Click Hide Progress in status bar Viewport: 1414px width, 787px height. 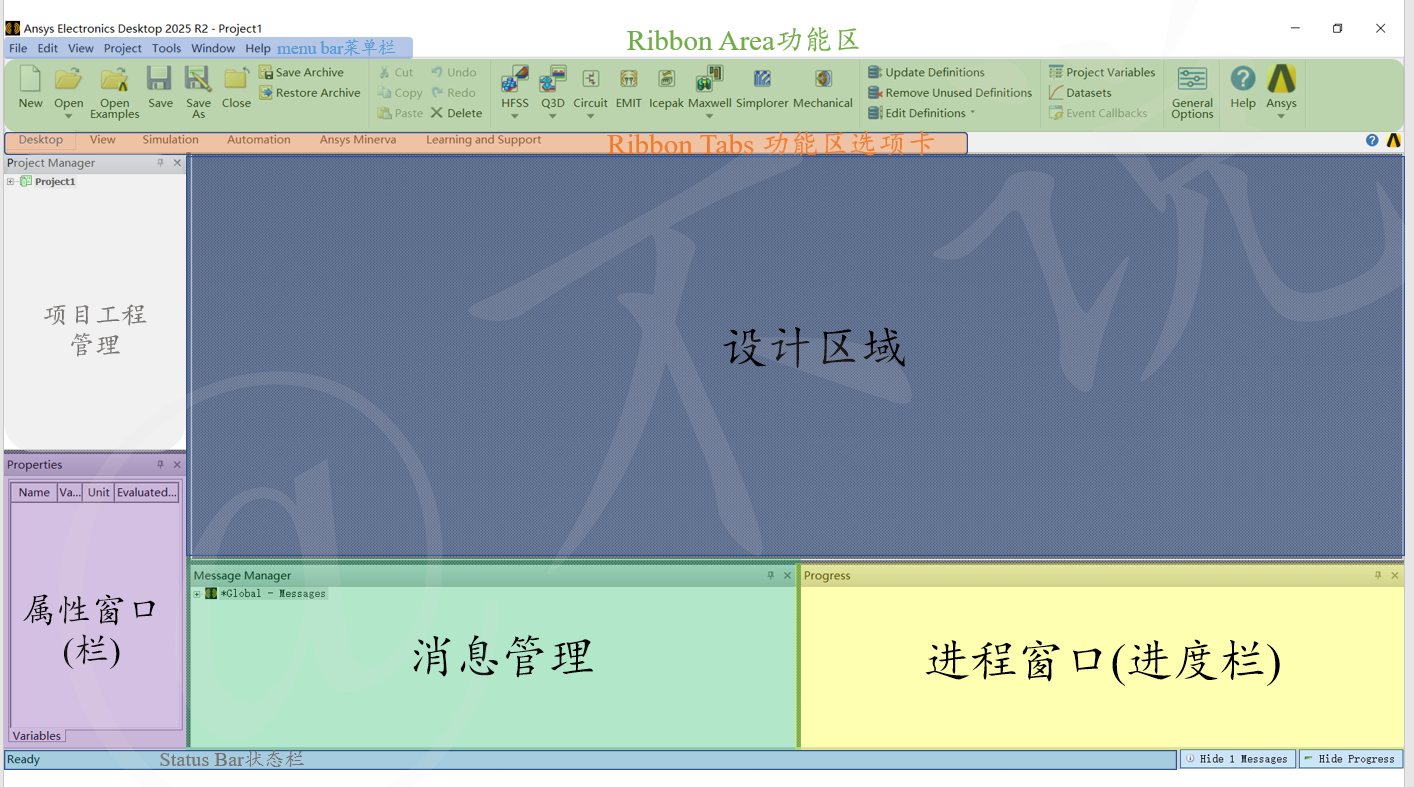click(1350, 759)
